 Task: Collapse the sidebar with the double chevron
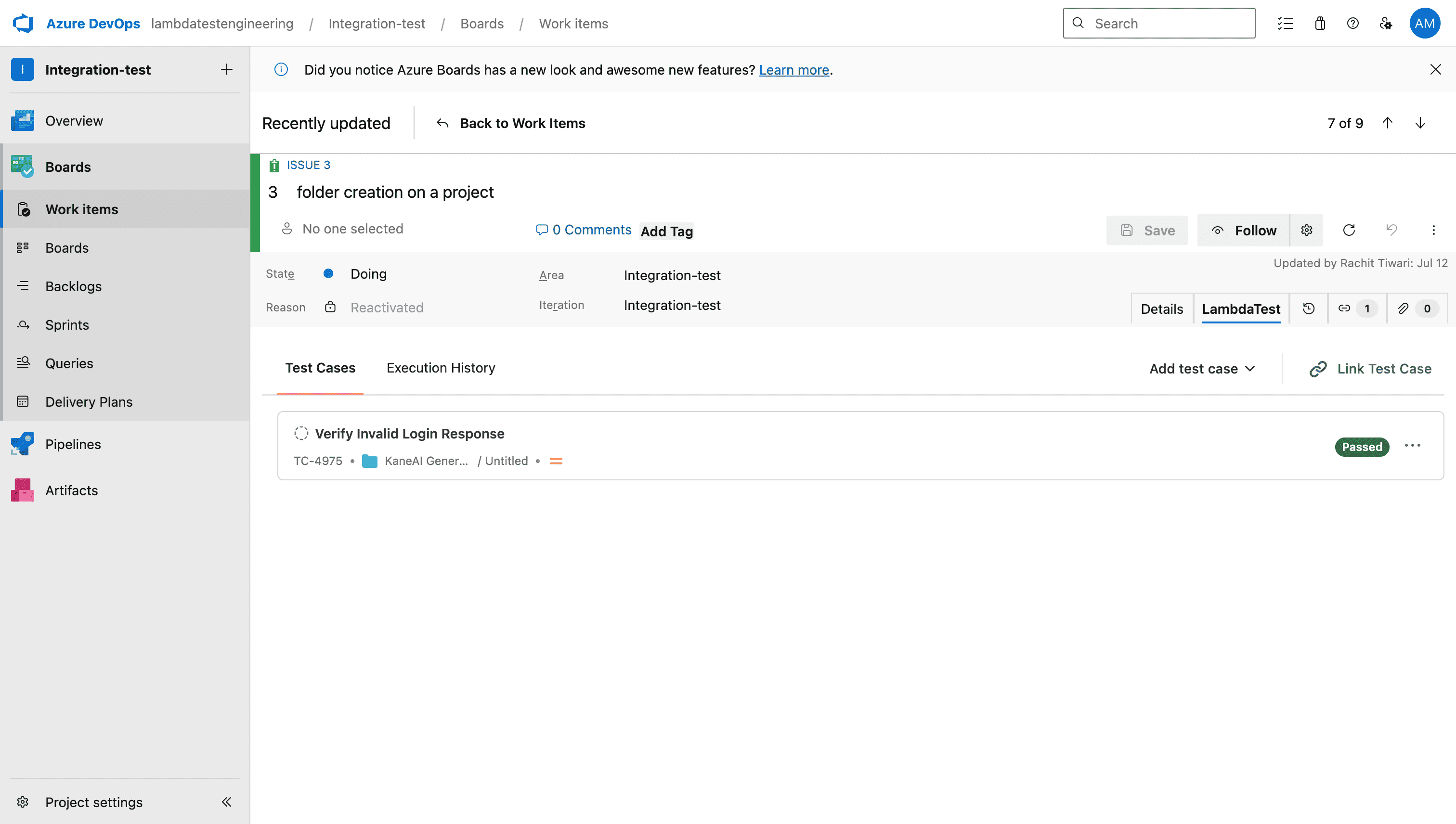click(x=226, y=802)
